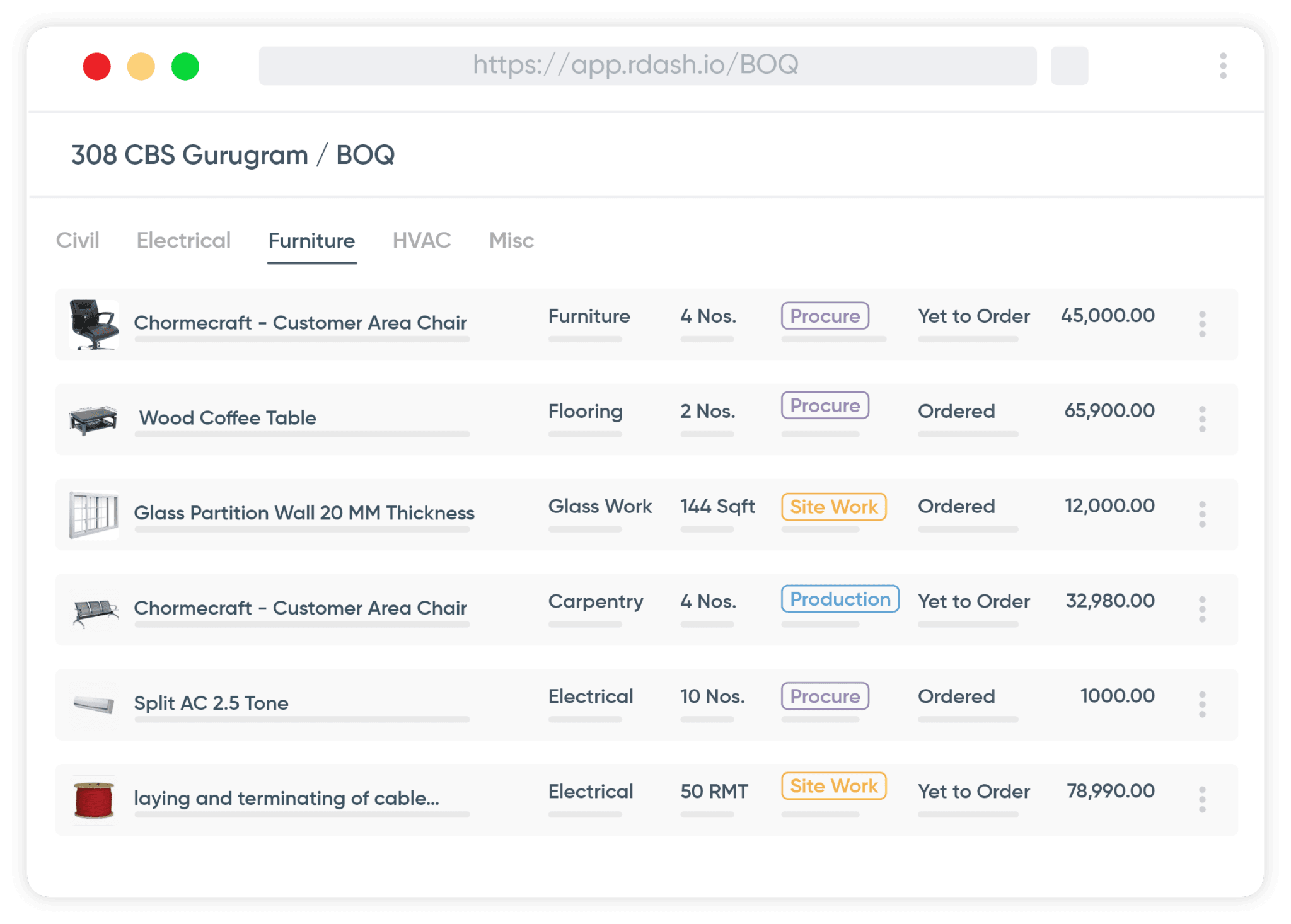Click the Yet to Order status on Customer Area Chair
Viewport: 1291px width, 924px height.
tap(973, 316)
